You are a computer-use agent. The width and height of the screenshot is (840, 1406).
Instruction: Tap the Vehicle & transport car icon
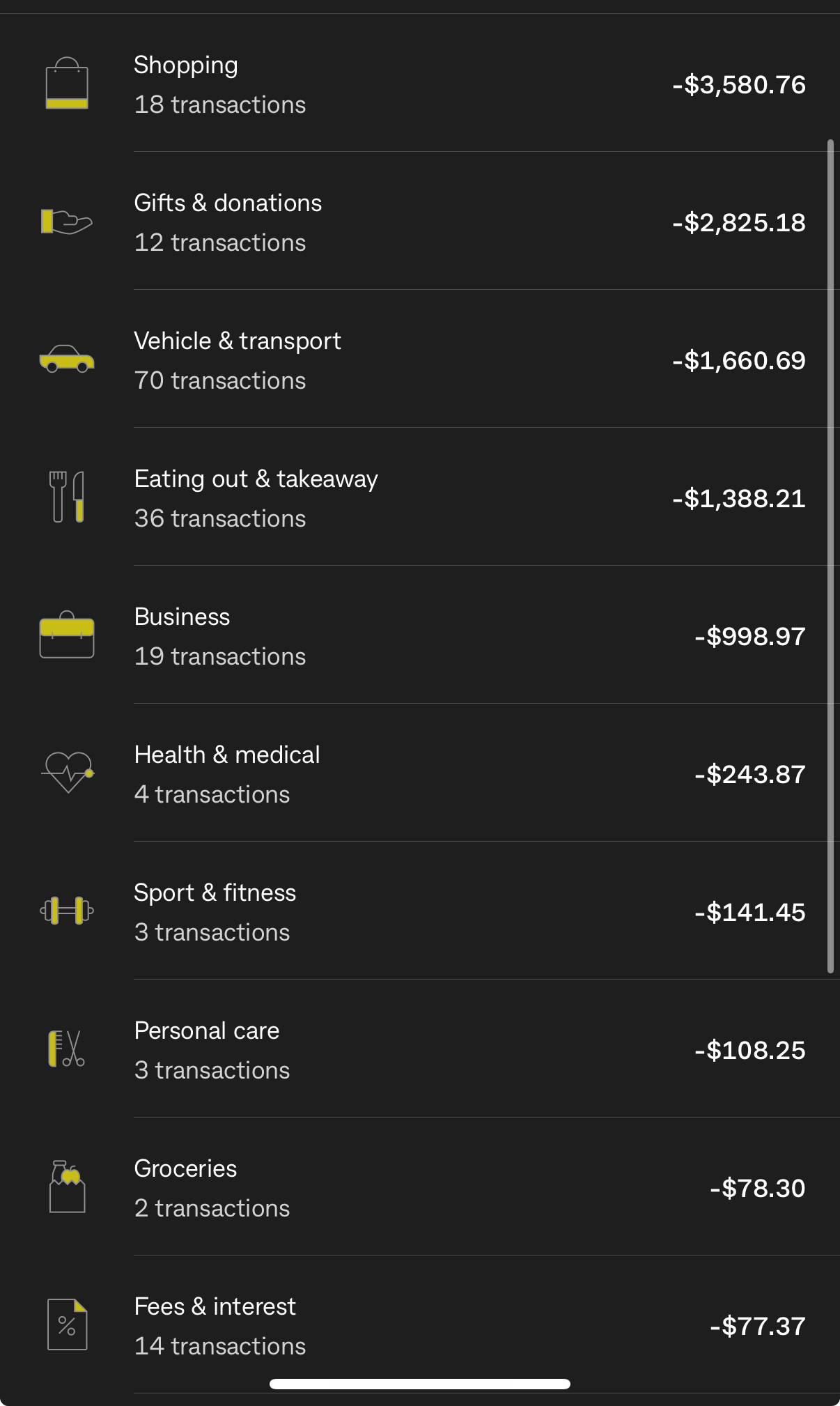[x=67, y=360]
